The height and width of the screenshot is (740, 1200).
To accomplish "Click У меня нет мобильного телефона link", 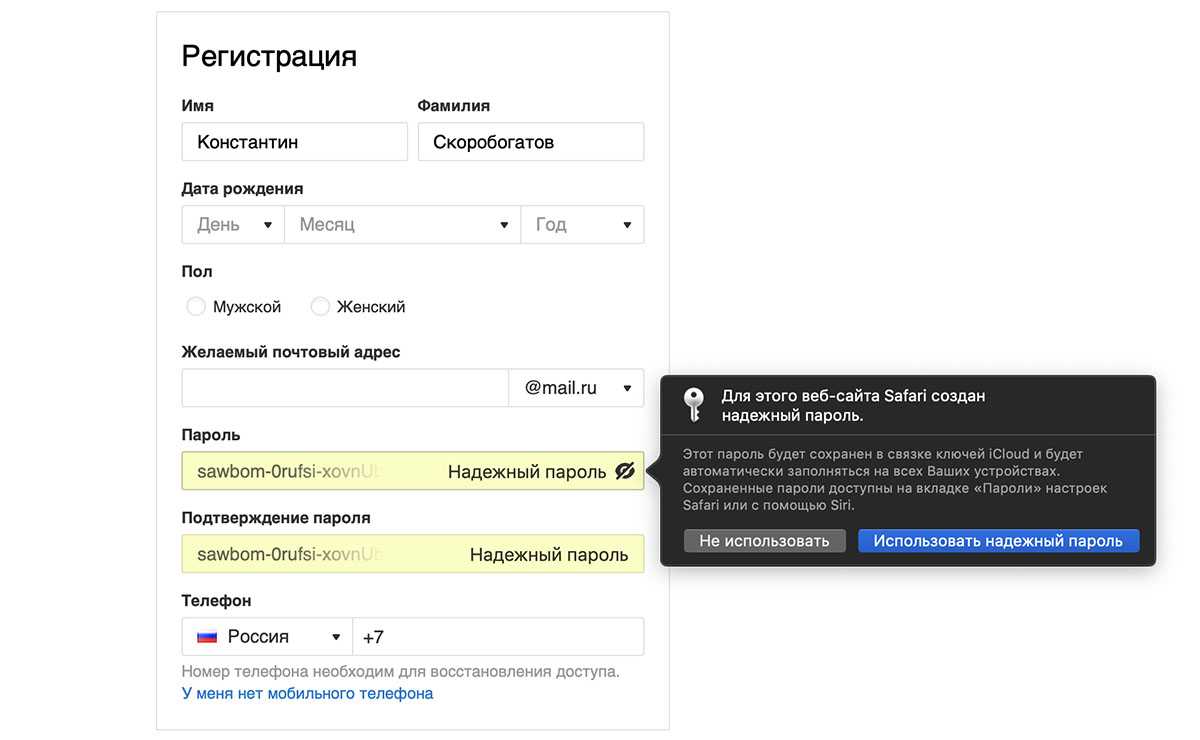I will pyautogui.click(x=307, y=693).
